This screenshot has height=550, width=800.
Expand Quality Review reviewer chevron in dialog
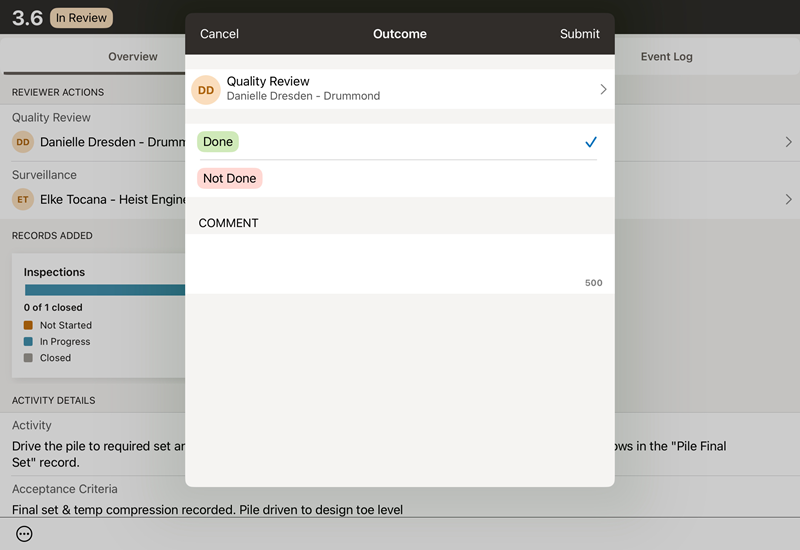(603, 90)
